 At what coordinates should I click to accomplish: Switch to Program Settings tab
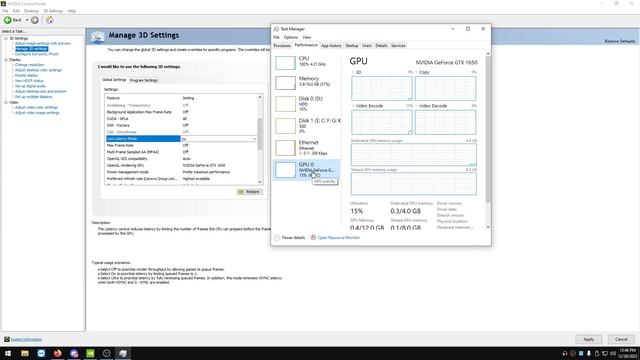(144, 80)
